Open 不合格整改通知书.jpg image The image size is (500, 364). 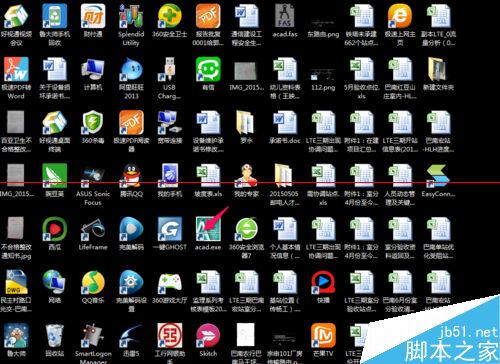click(x=16, y=229)
